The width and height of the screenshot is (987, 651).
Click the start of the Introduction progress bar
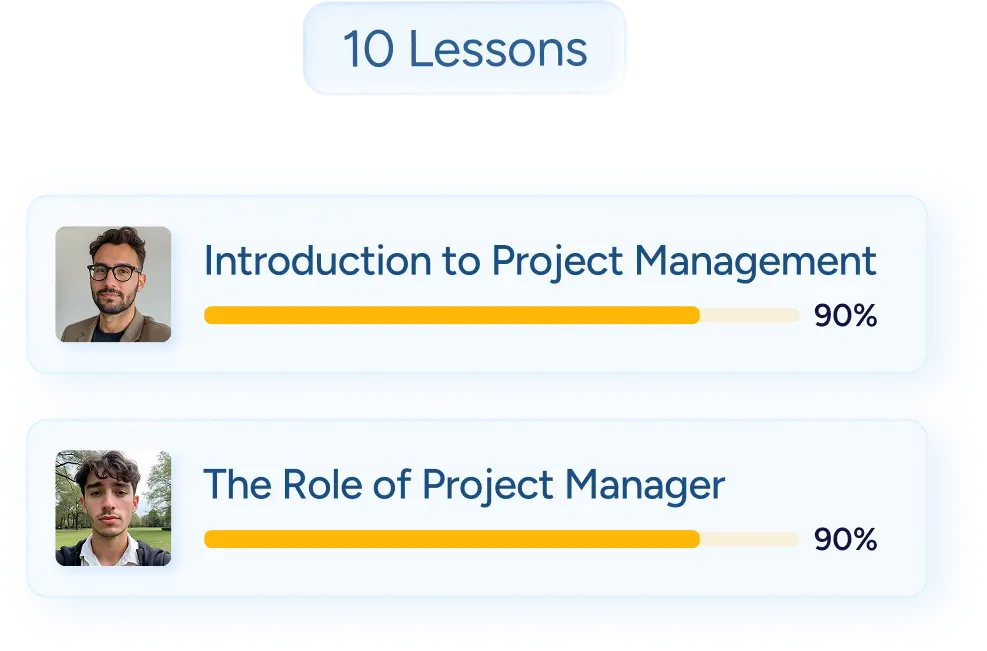click(212, 316)
